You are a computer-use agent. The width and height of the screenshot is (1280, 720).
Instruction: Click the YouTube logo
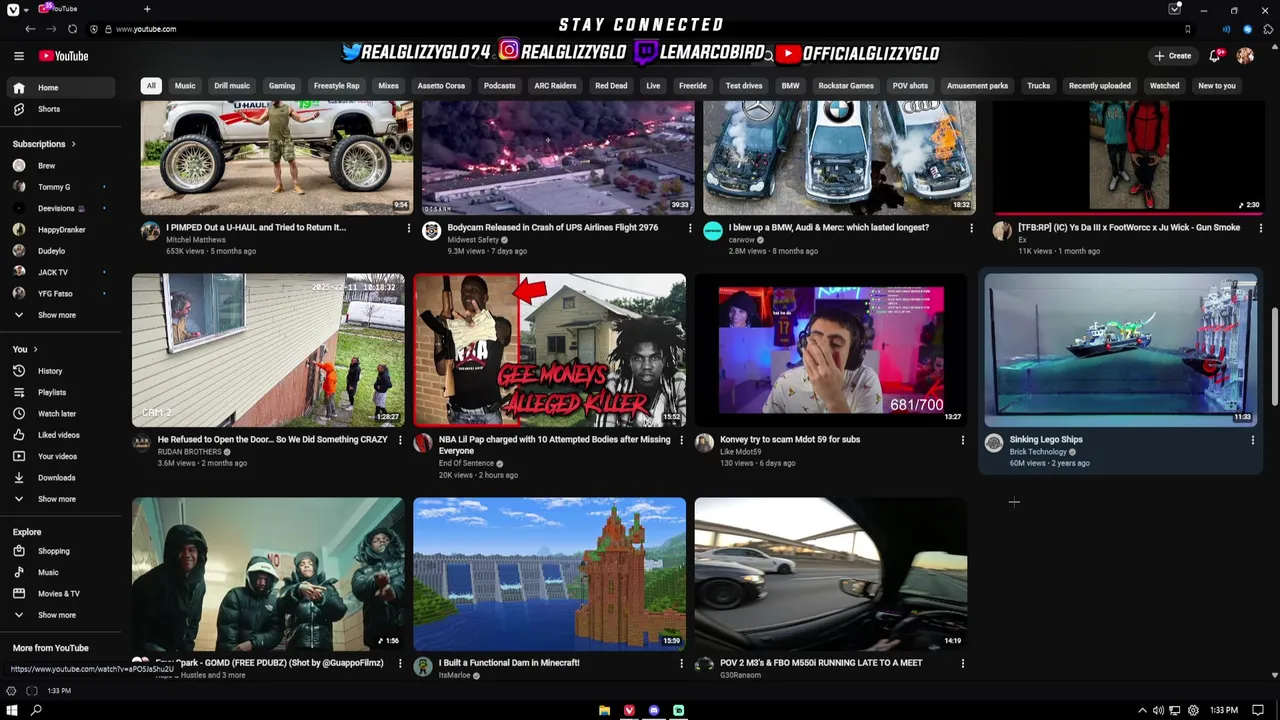(64, 56)
